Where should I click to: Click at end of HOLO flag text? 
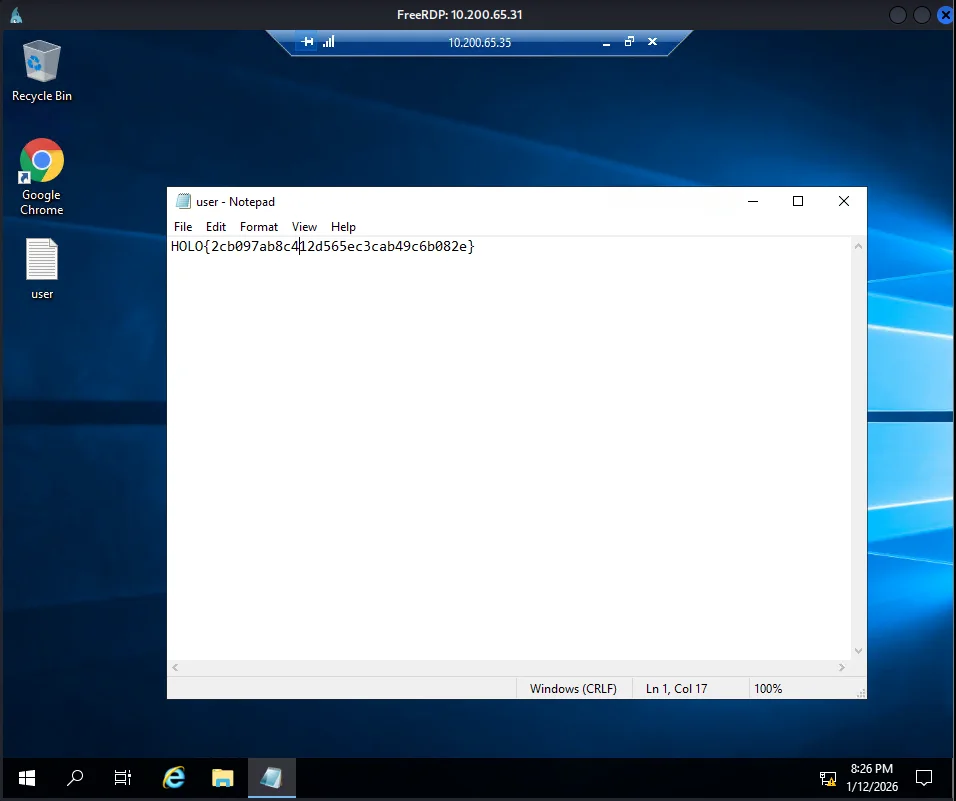(476, 246)
